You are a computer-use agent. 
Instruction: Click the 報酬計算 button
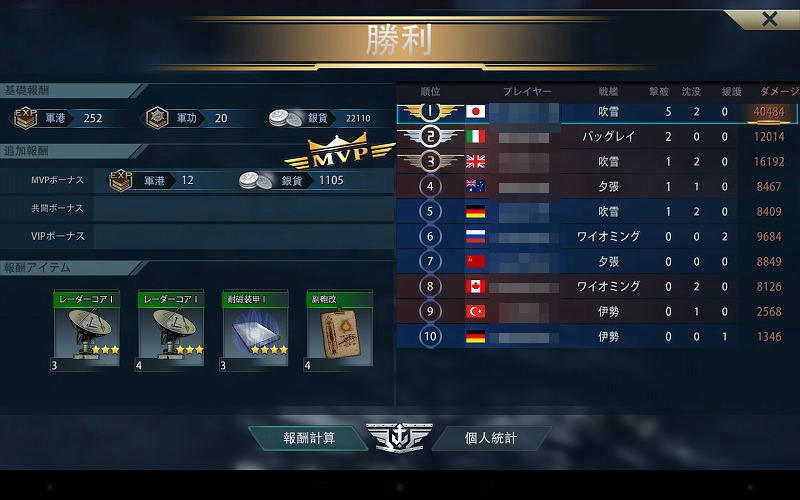point(308,438)
